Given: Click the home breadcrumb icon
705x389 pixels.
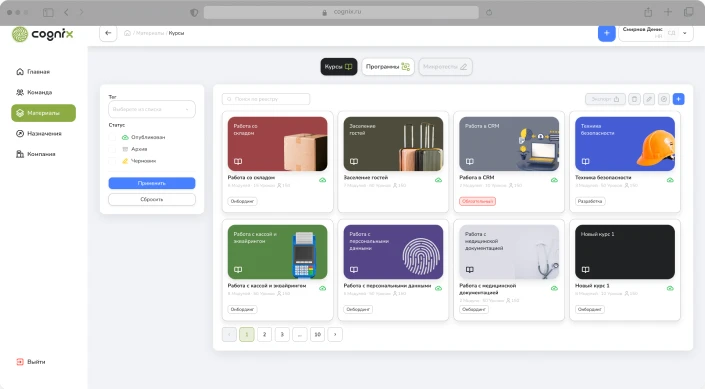Looking at the screenshot, I should (127, 33).
